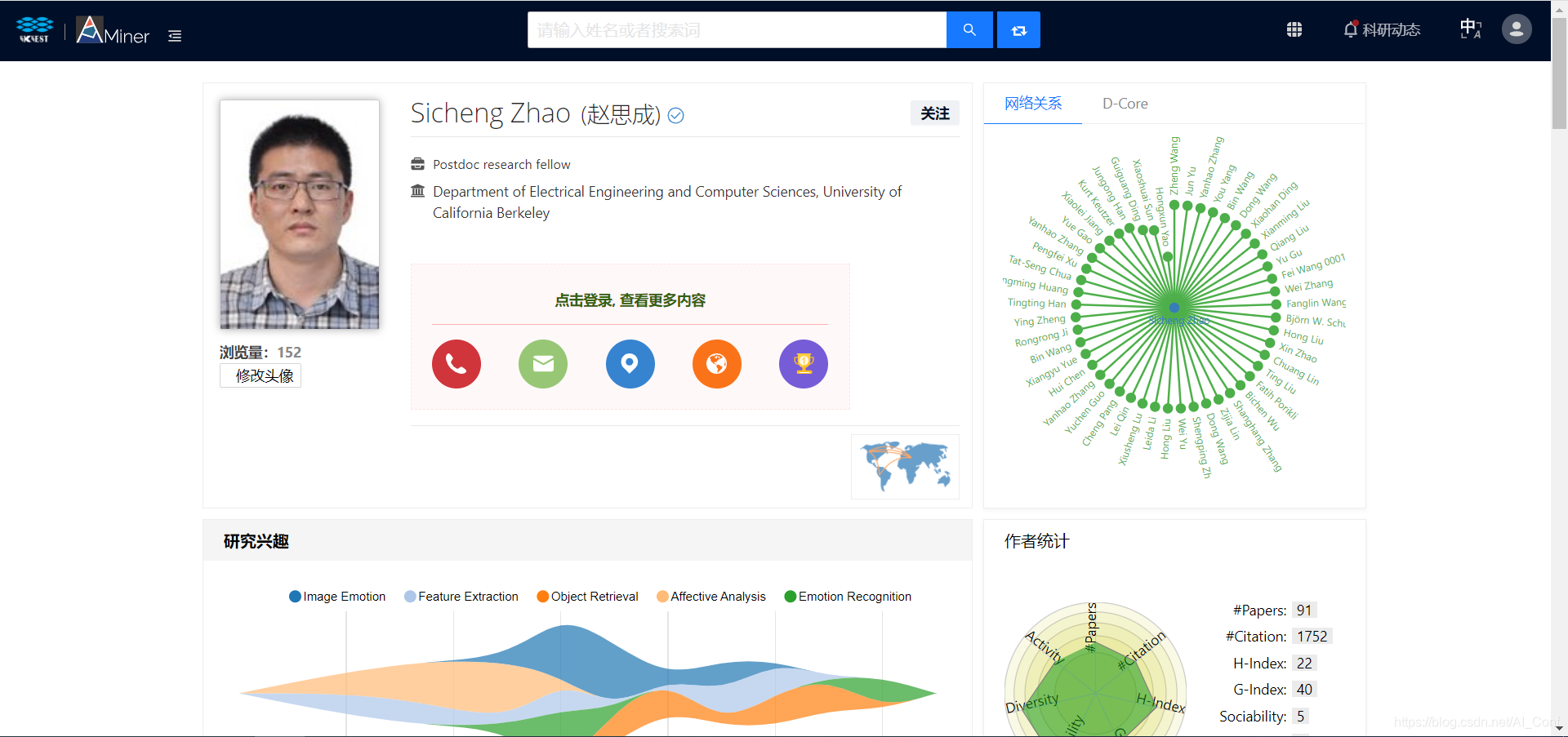Select the central Sicheng Zhao network node
1568x737 pixels.
(1174, 308)
